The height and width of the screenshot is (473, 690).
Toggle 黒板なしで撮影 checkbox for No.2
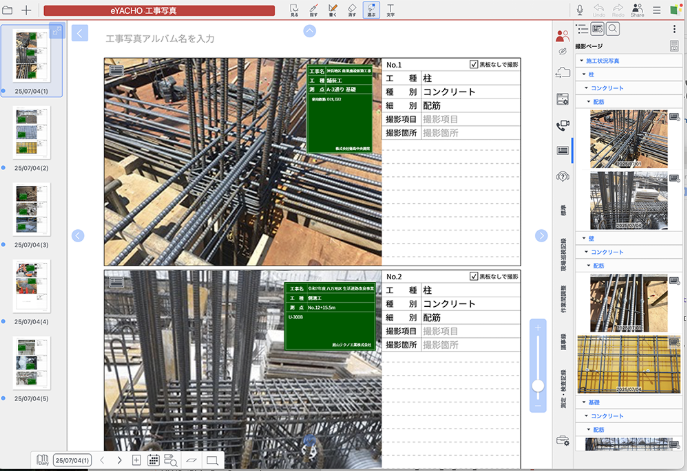coord(474,276)
